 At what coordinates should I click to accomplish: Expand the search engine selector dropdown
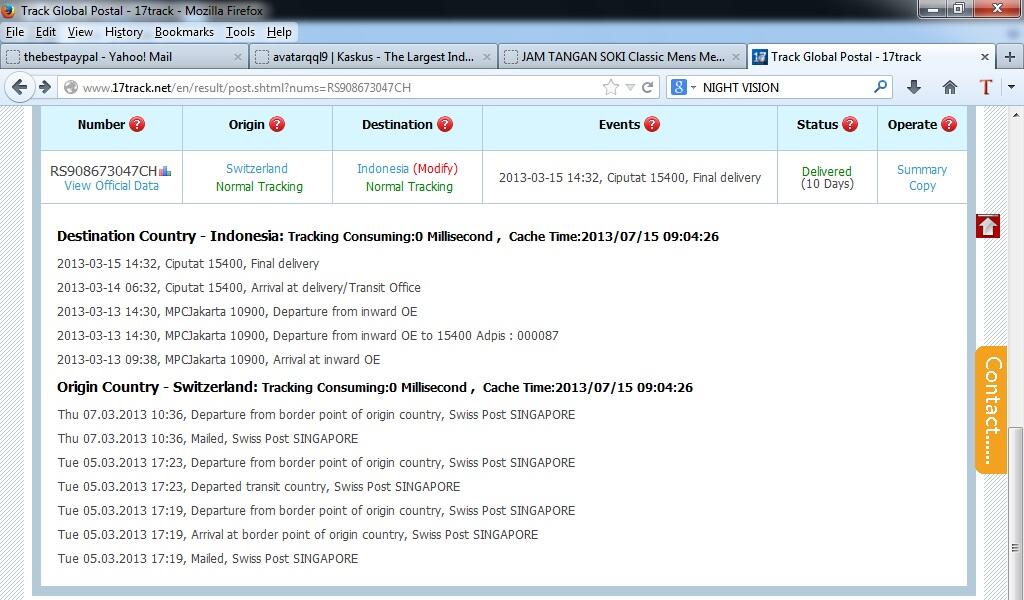coord(693,87)
